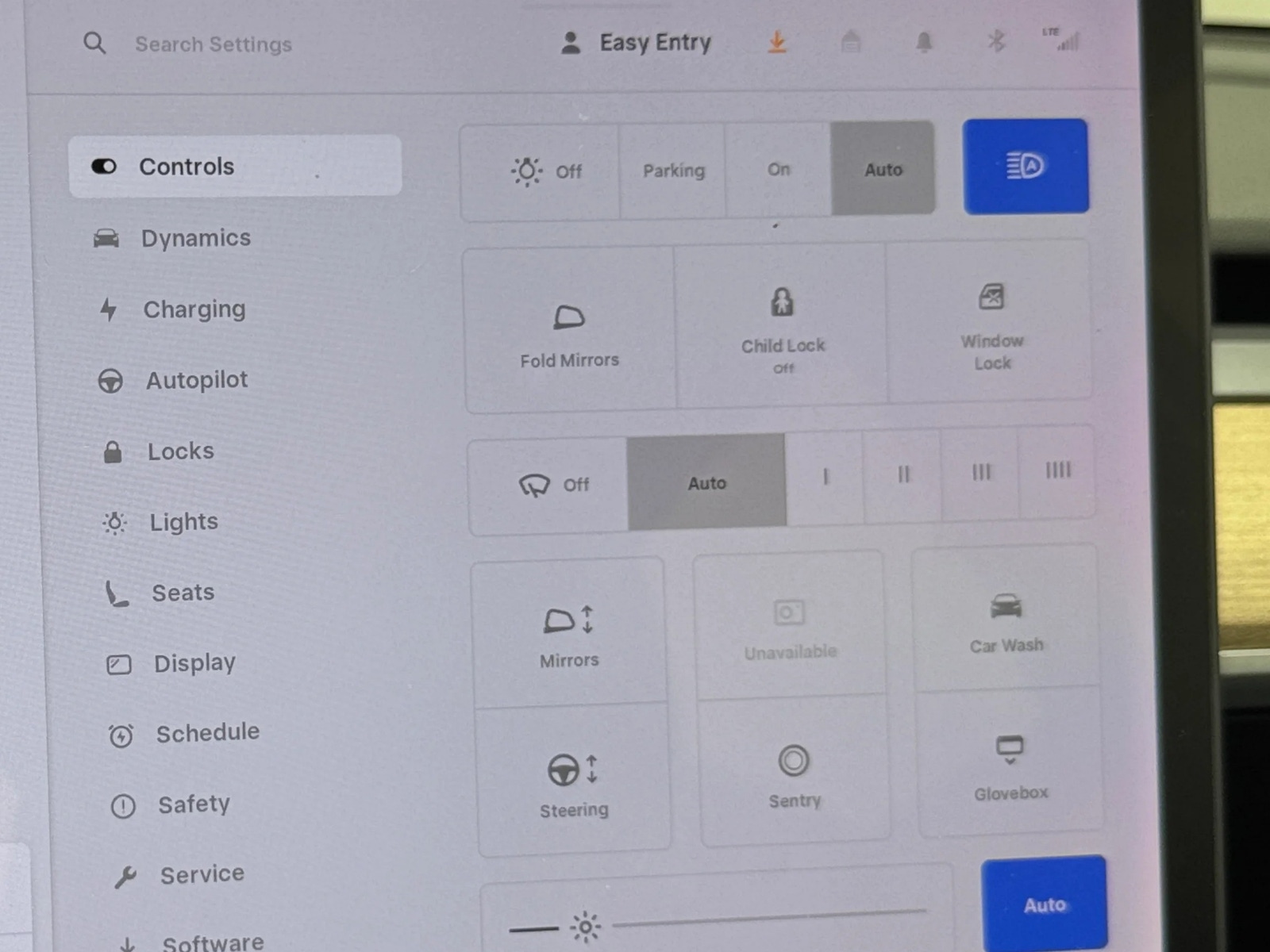Activate Sentry mode icon
Viewport: 1270px width, 952px height.
794,761
